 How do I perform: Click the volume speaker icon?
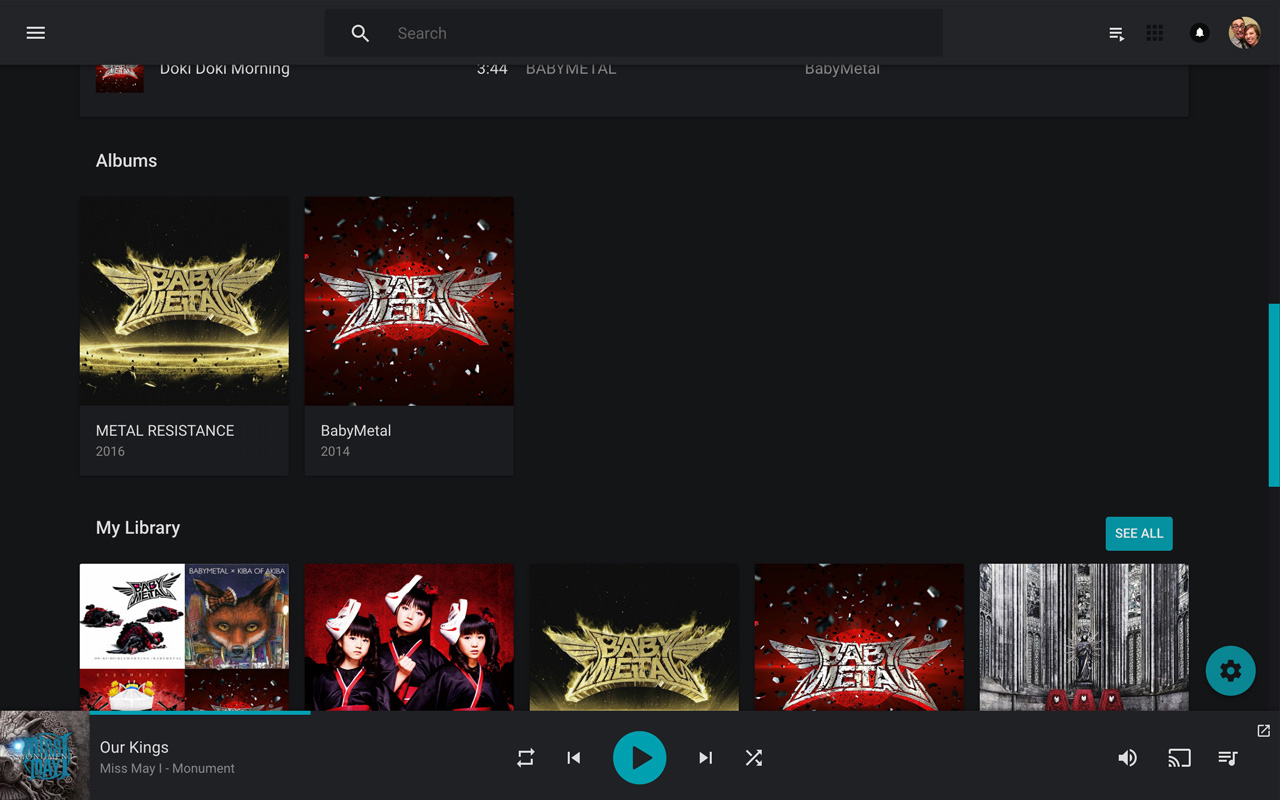(x=1128, y=758)
